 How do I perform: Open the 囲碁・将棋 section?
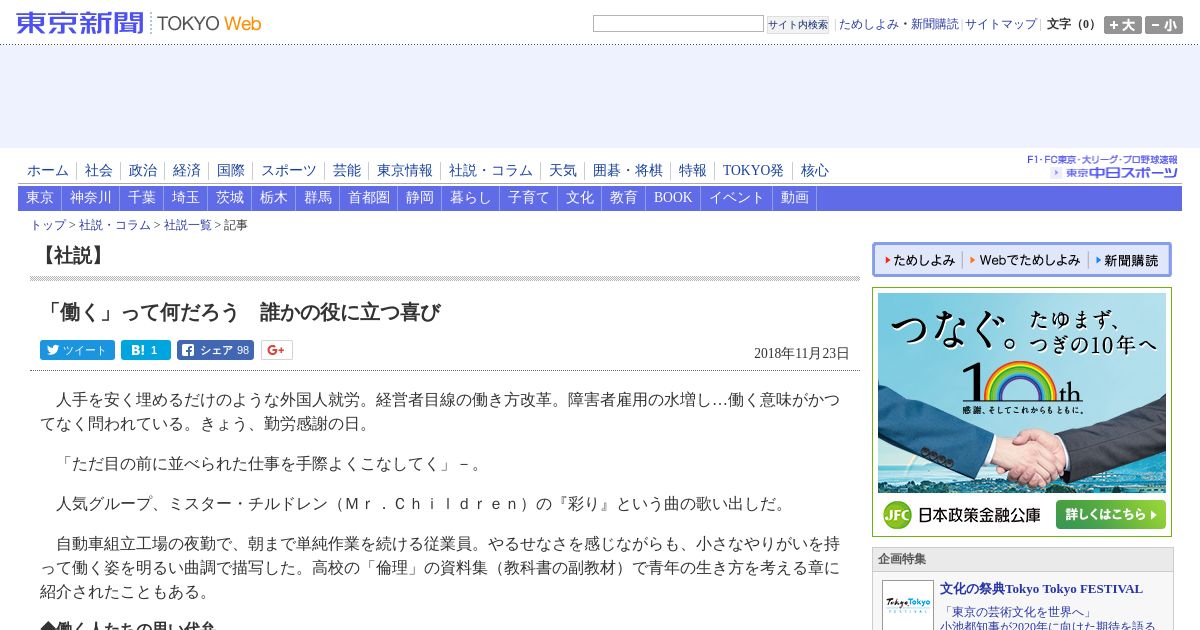coord(628,171)
